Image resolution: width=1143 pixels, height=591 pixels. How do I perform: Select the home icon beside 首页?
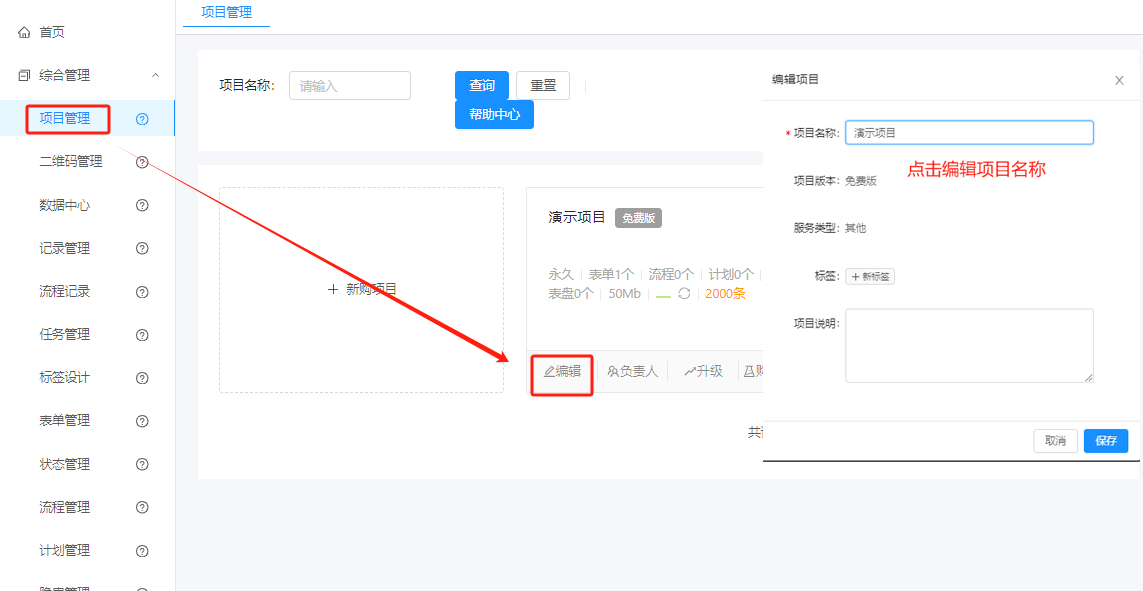pyautogui.click(x=24, y=31)
